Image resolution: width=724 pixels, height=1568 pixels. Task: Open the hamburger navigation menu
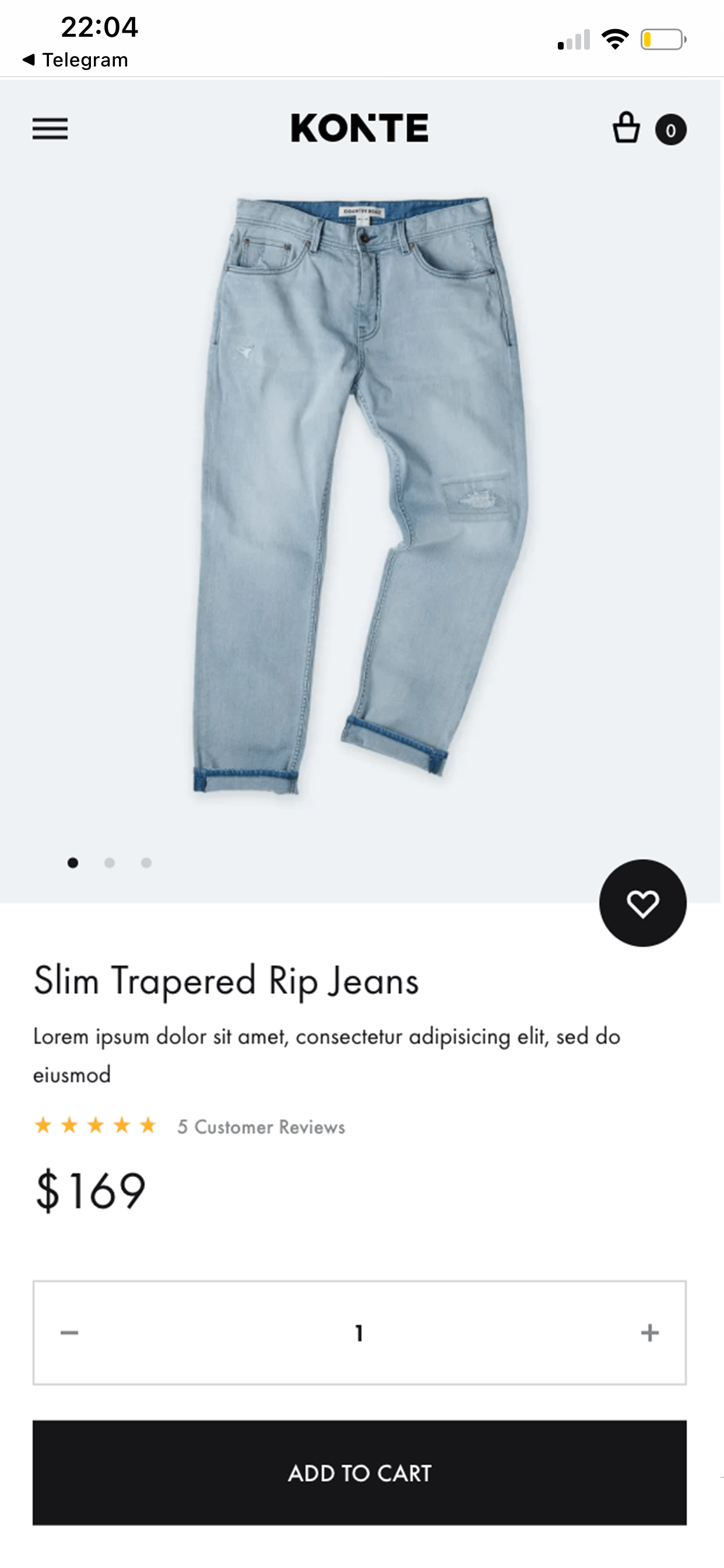click(50, 129)
